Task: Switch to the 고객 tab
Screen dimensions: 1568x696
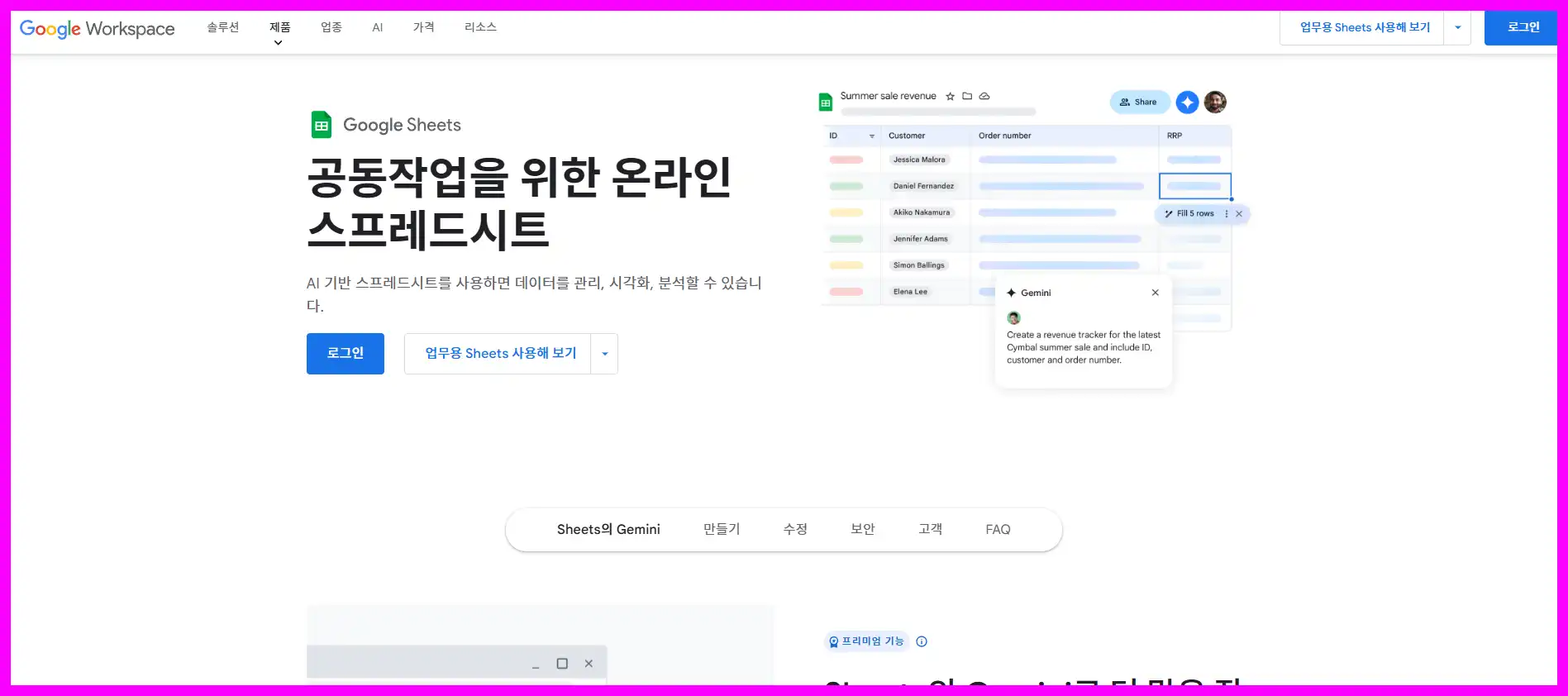Action: [x=931, y=530]
